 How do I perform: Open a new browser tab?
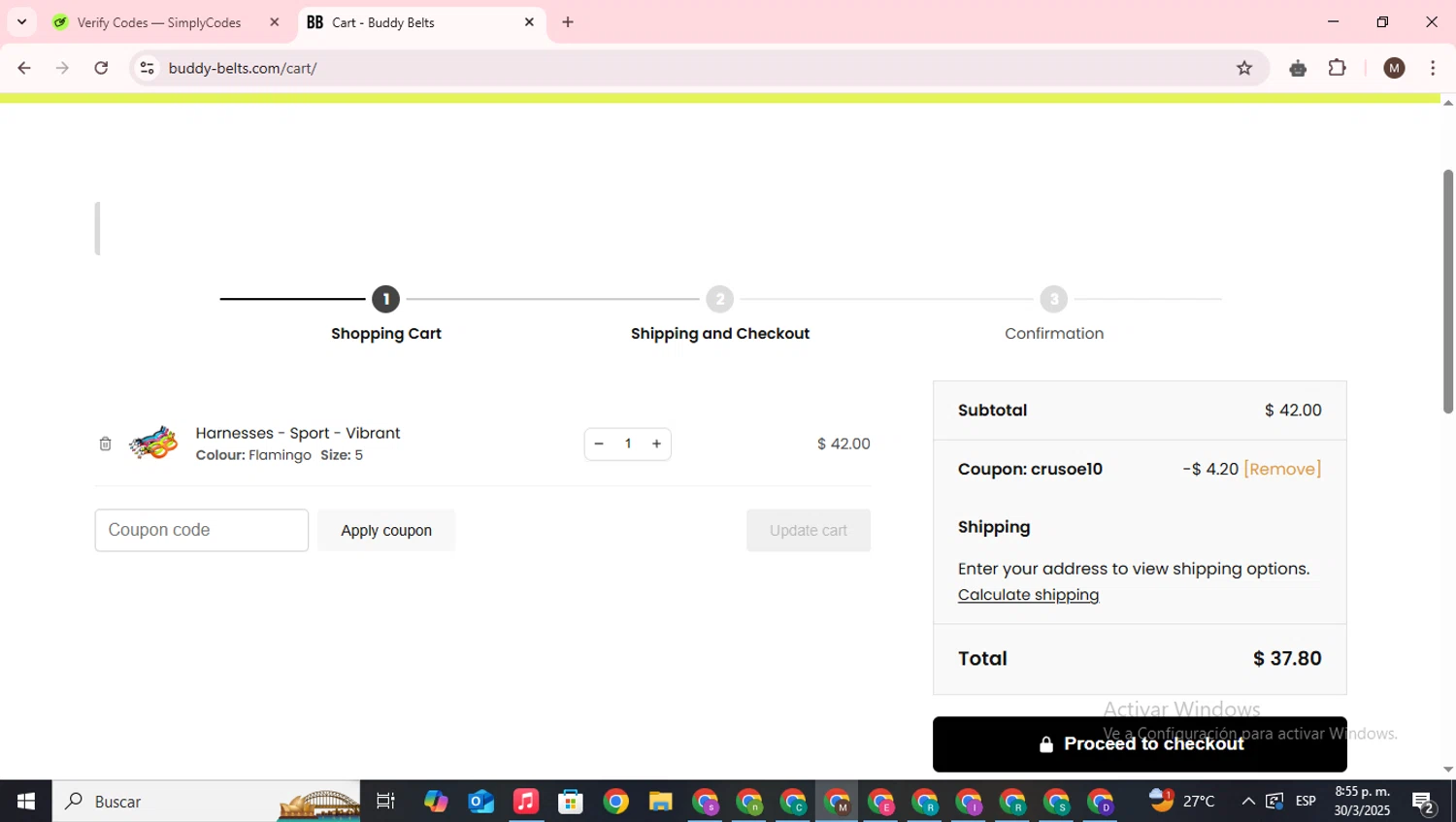tap(568, 22)
